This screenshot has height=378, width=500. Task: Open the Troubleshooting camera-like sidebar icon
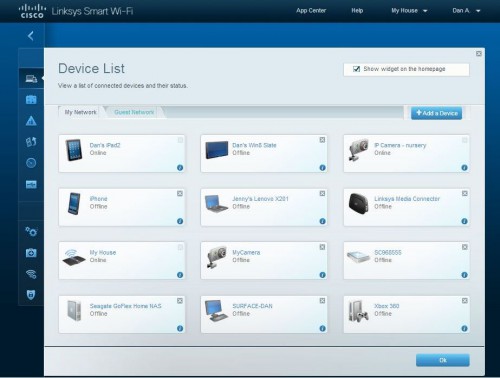(31, 253)
